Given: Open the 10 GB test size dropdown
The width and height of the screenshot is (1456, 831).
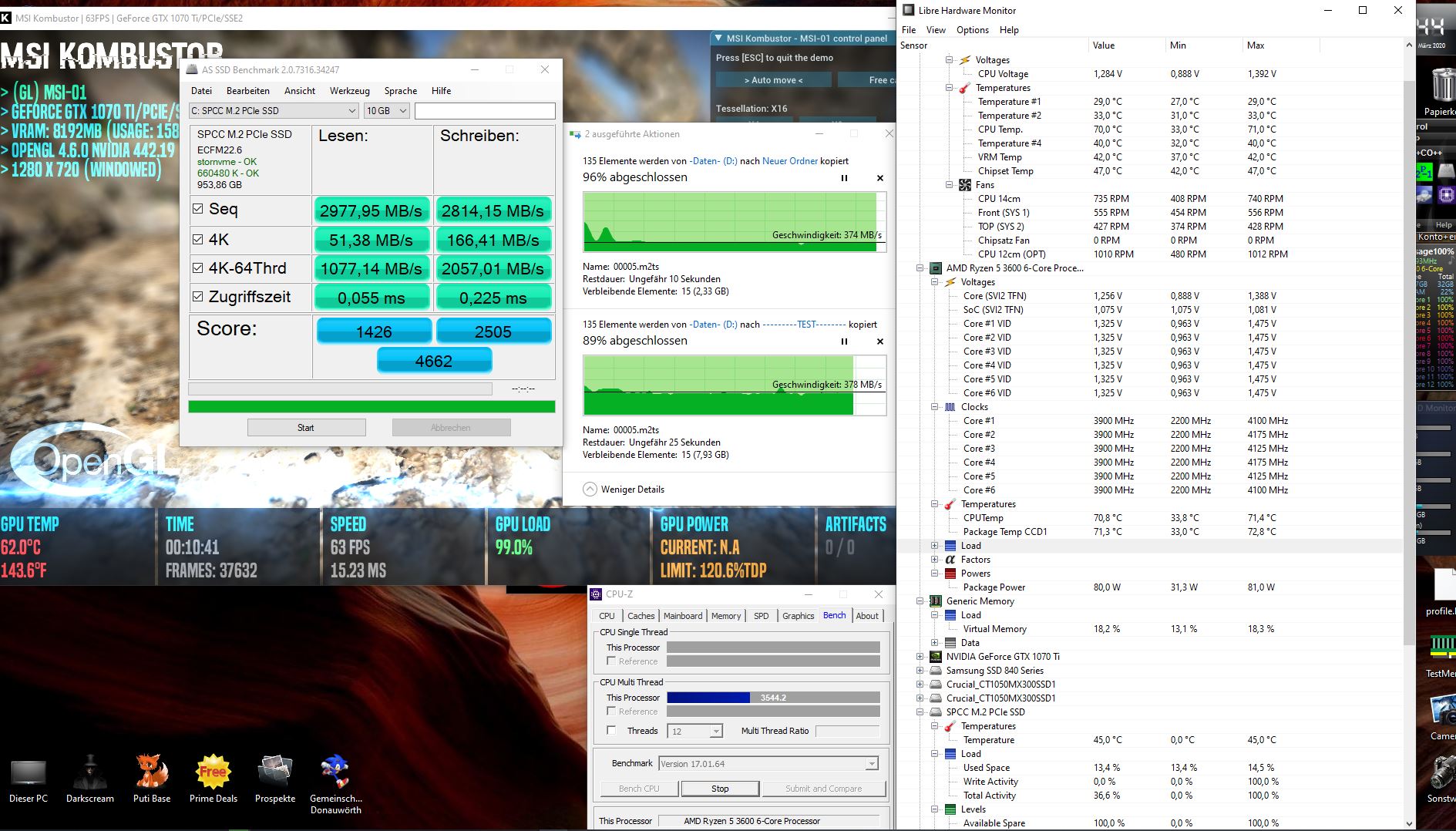Looking at the screenshot, I should click(386, 111).
